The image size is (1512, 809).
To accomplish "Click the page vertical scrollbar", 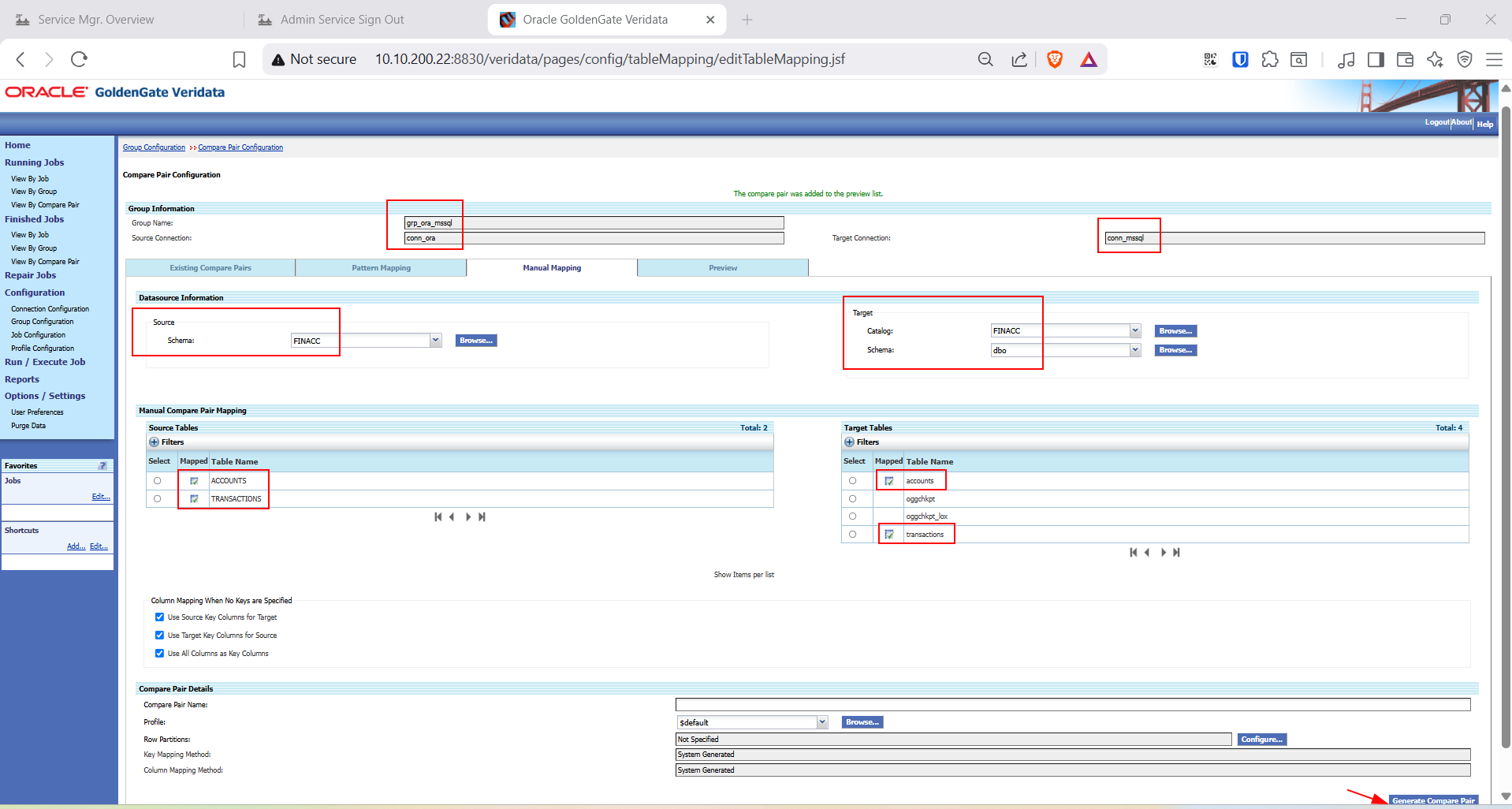I will (1506, 426).
